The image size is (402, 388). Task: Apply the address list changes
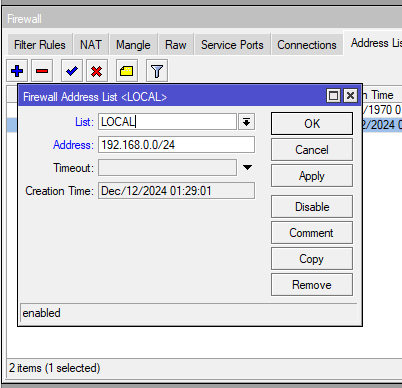312,176
